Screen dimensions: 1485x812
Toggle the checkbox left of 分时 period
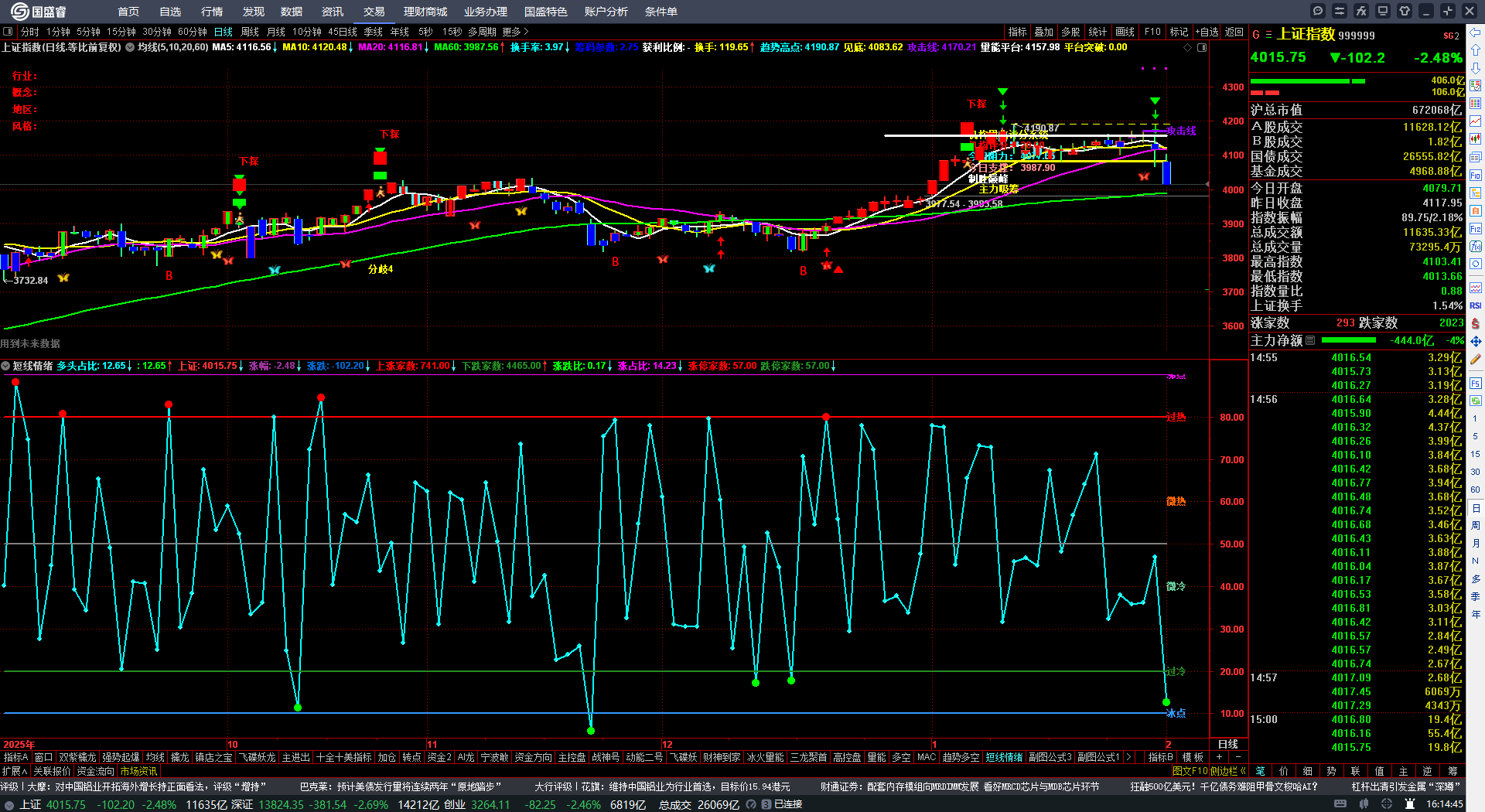coord(9,32)
